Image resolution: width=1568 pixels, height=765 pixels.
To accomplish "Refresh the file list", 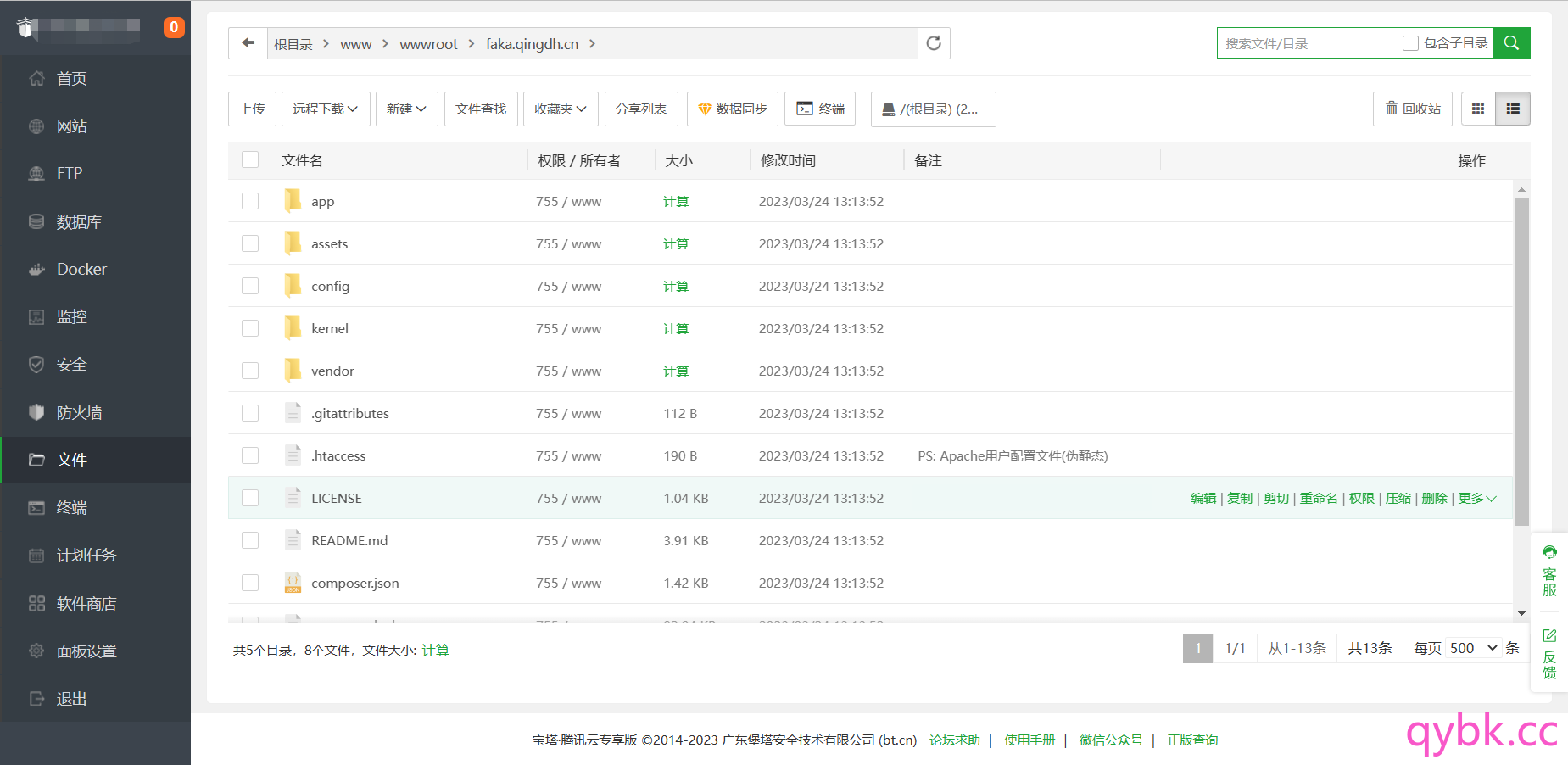I will coord(934,43).
